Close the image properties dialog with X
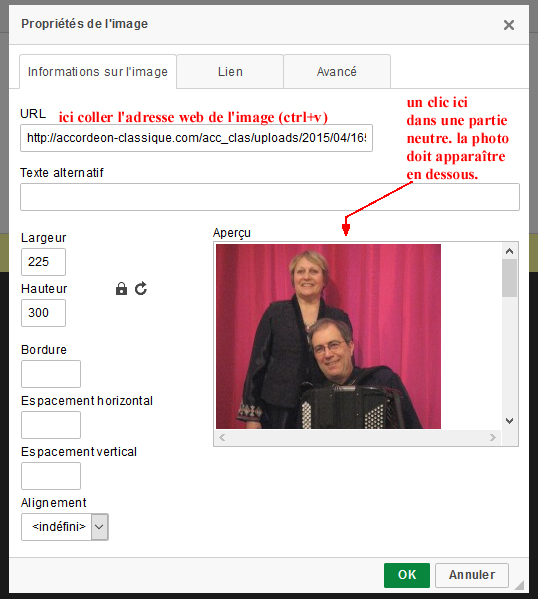The width and height of the screenshot is (538, 599). click(509, 25)
